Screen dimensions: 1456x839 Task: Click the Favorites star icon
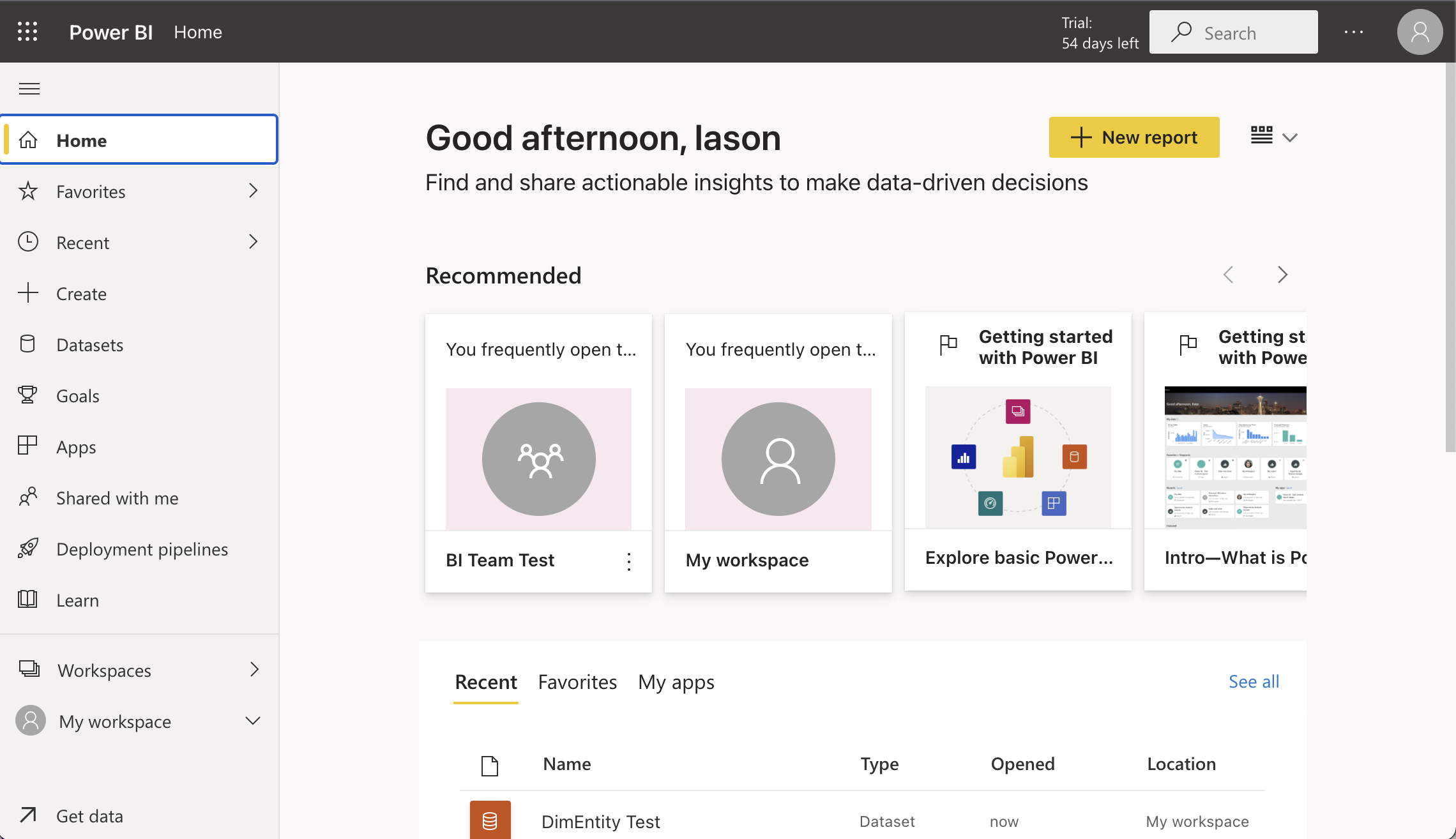(28, 191)
